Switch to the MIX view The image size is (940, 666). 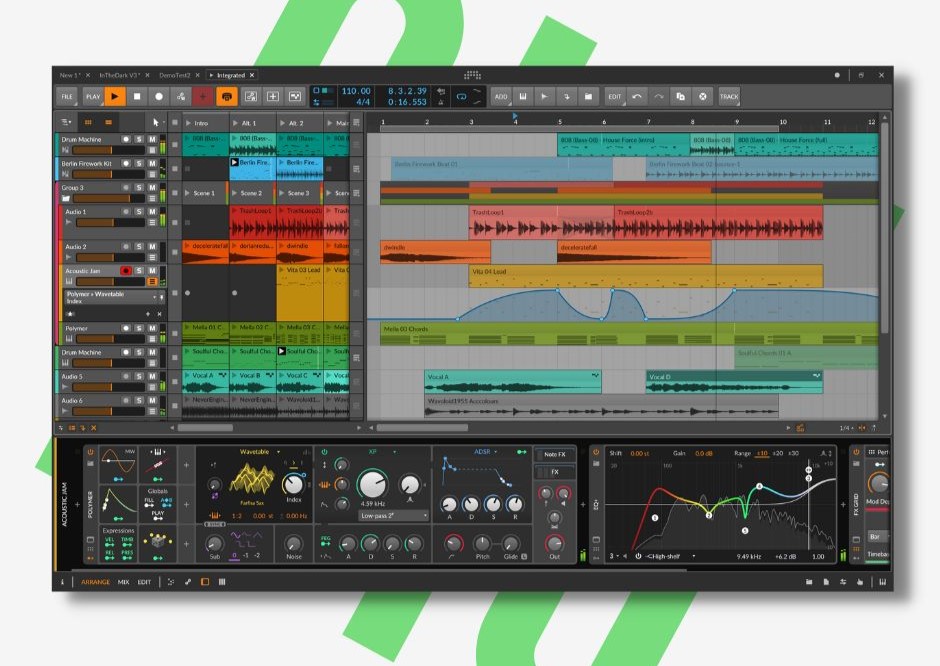[123, 581]
